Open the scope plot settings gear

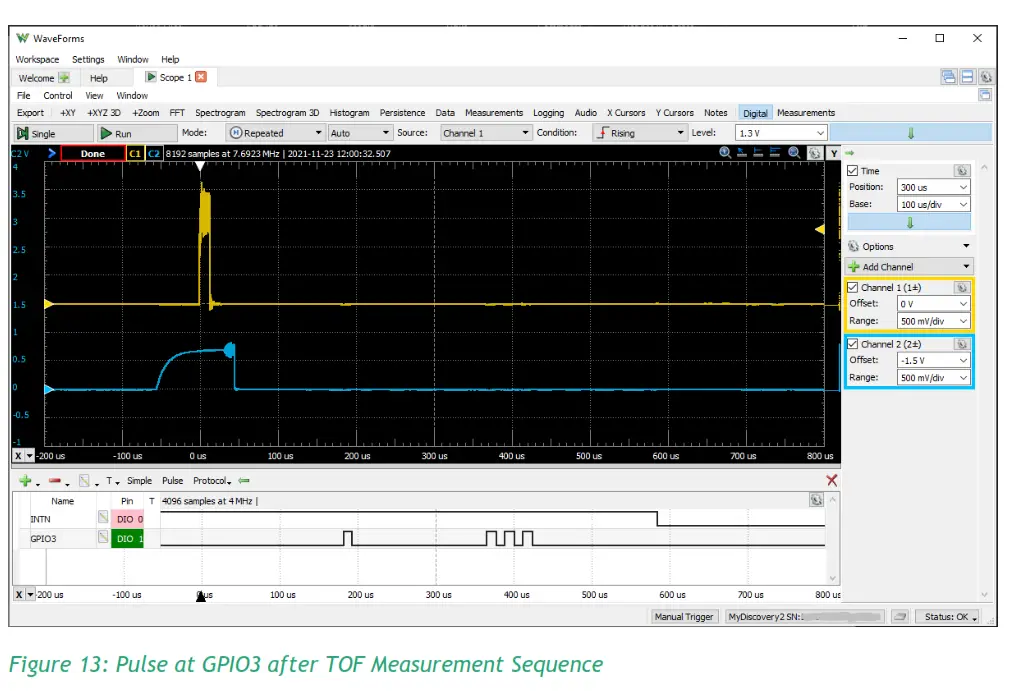[x=812, y=153]
